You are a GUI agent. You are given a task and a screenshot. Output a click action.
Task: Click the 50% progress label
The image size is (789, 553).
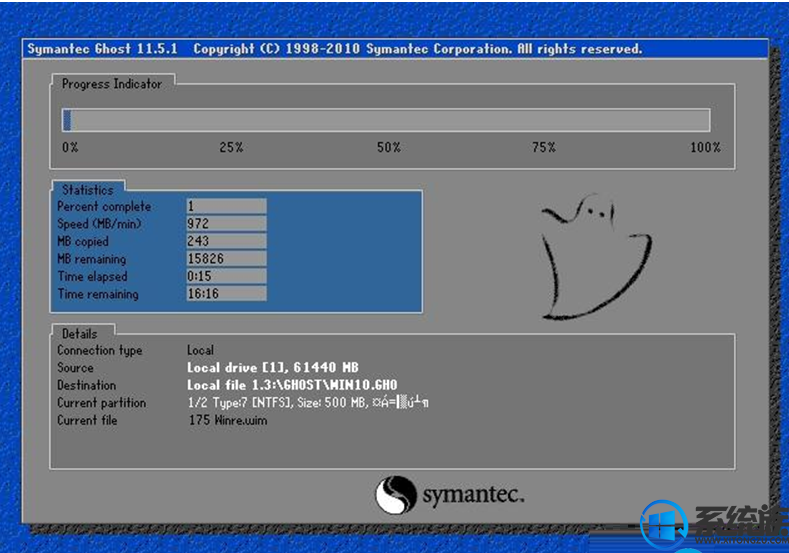tap(388, 147)
